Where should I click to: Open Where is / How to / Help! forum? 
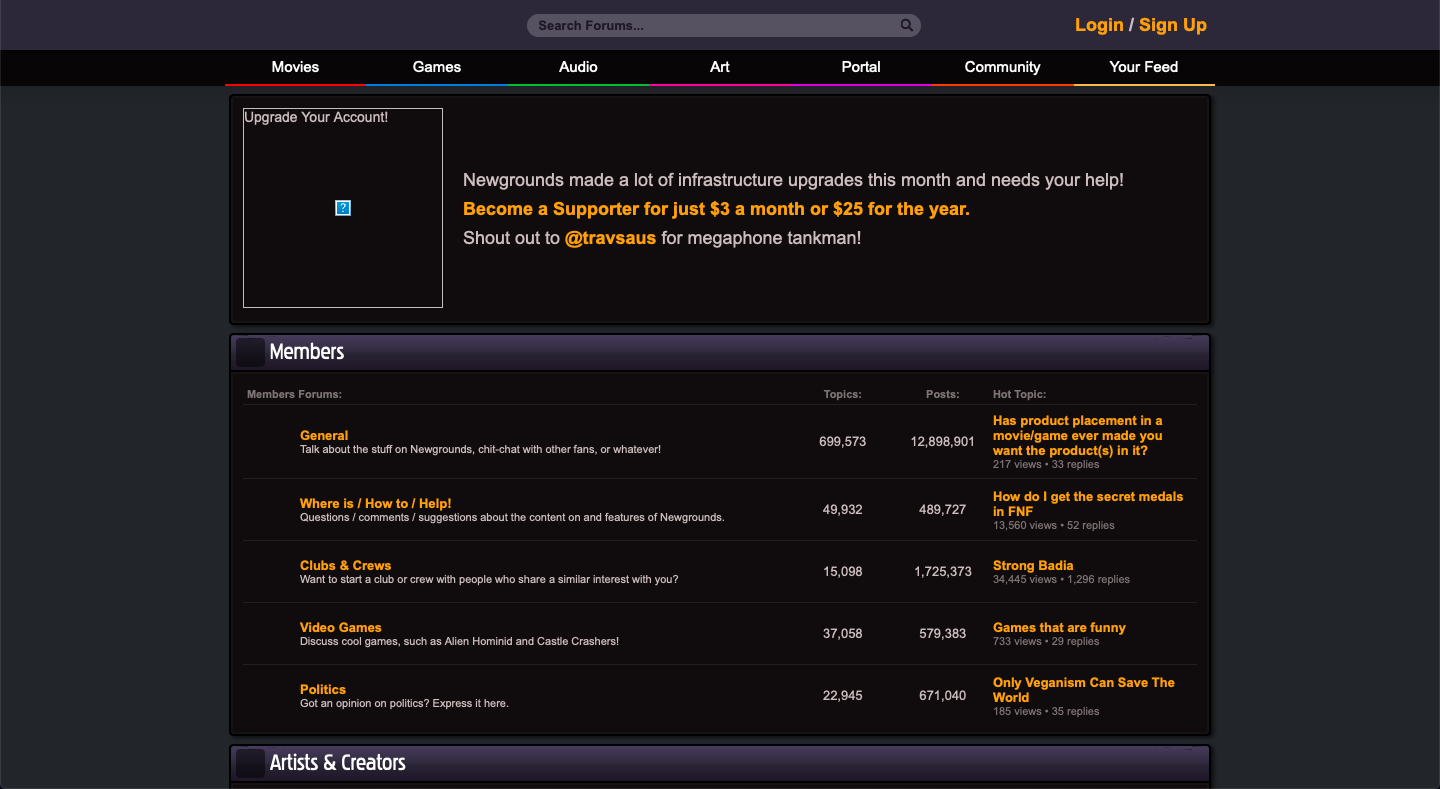pyautogui.click(x=376, y=503)
